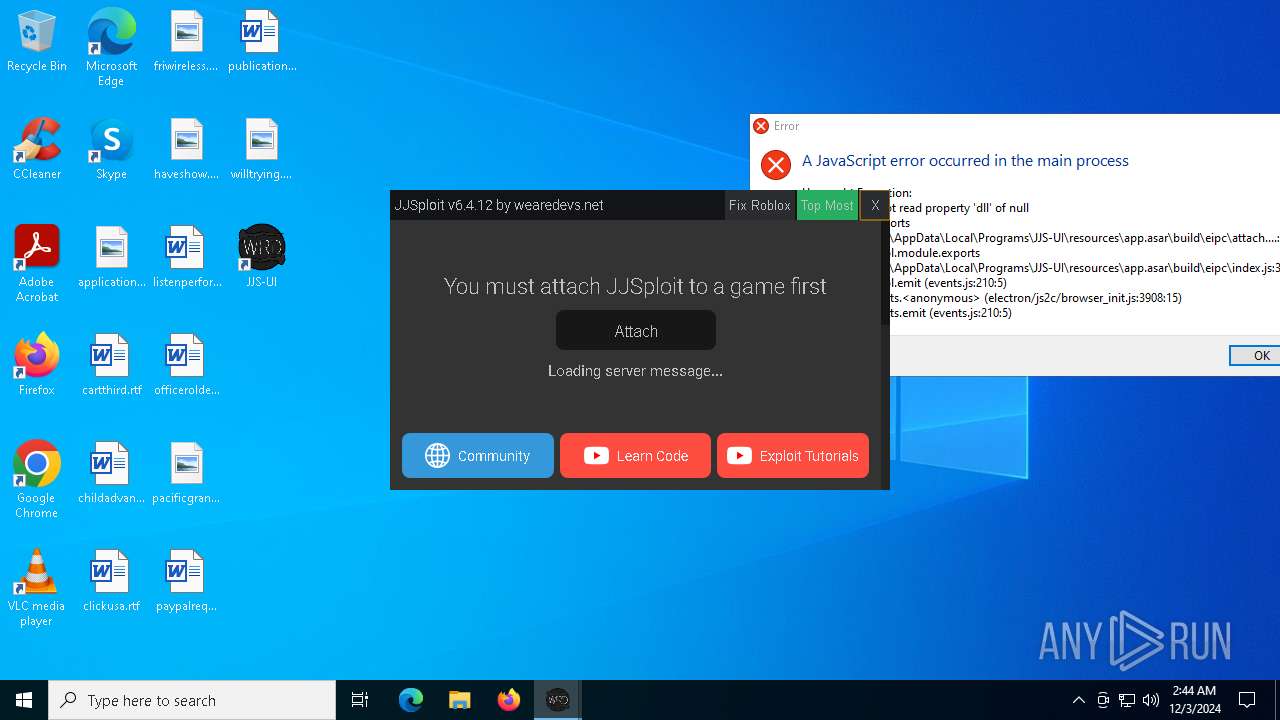This screenshot has width=1280, height=720.
Task: Toggle the Top Most option in JJSploit
Action: 827,205
